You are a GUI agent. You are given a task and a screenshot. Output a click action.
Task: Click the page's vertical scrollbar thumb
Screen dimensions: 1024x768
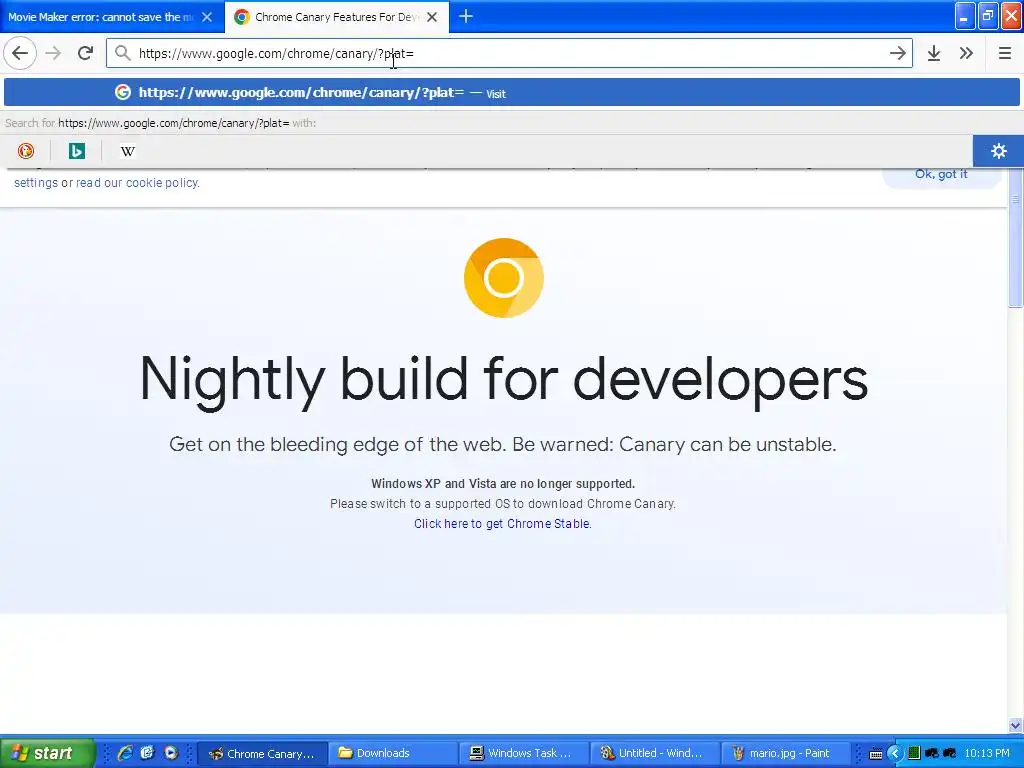pos(1015,238)
